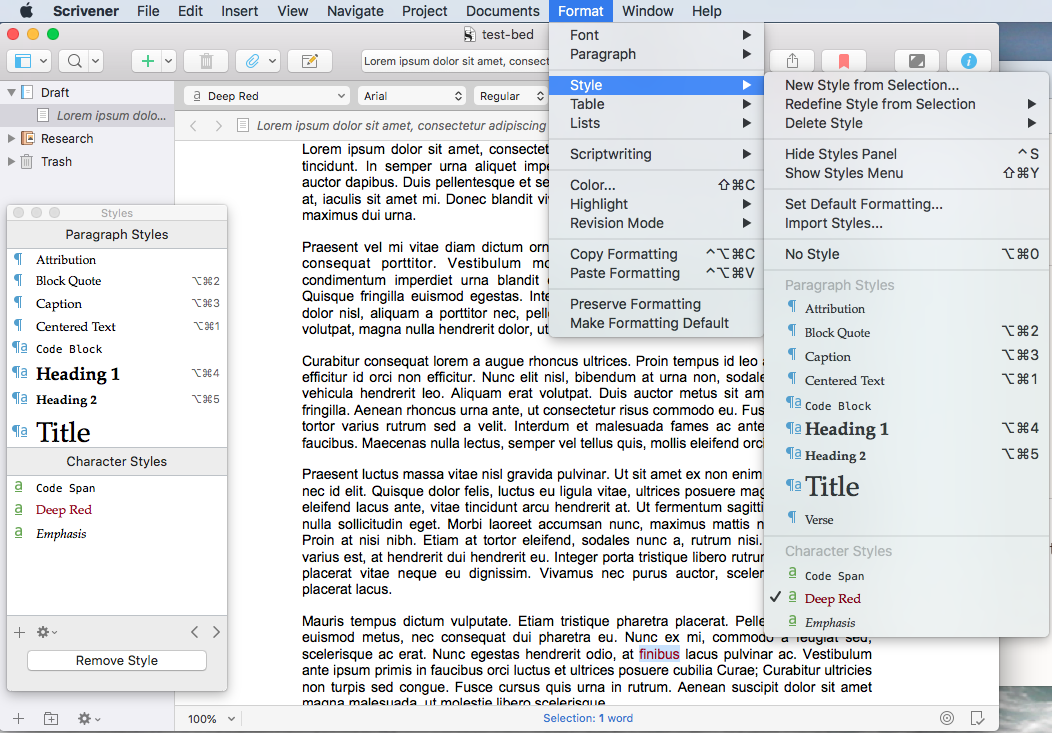The image size is (1052, 733).
Task: Click the quick reference edit note icon
Action: 309,61
